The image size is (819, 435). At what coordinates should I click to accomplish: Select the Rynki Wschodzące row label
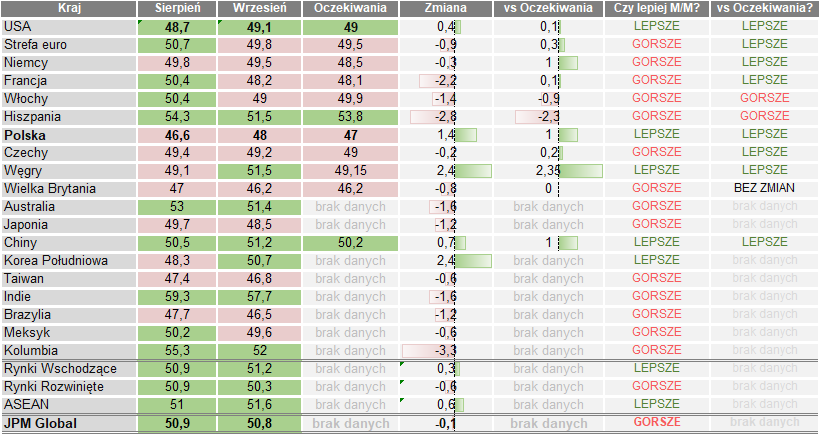point(60,369)
